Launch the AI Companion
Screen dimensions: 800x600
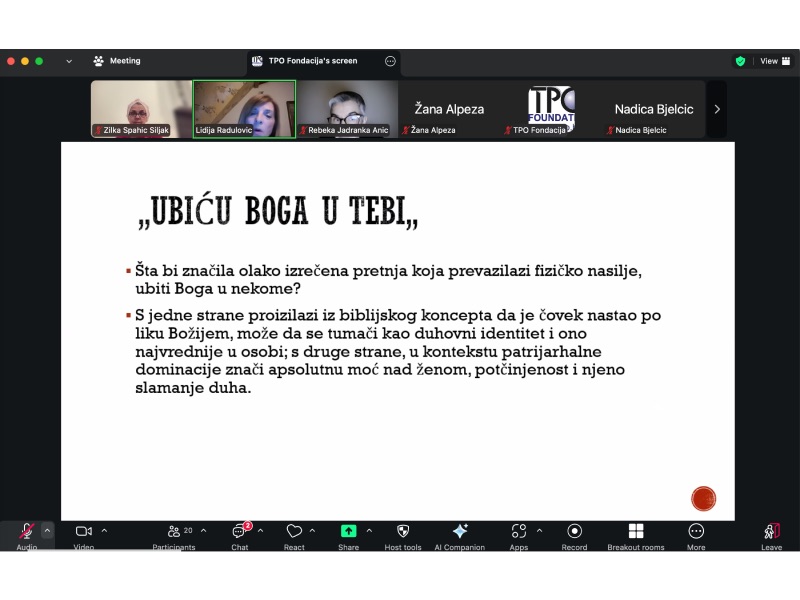coord(459,532)
